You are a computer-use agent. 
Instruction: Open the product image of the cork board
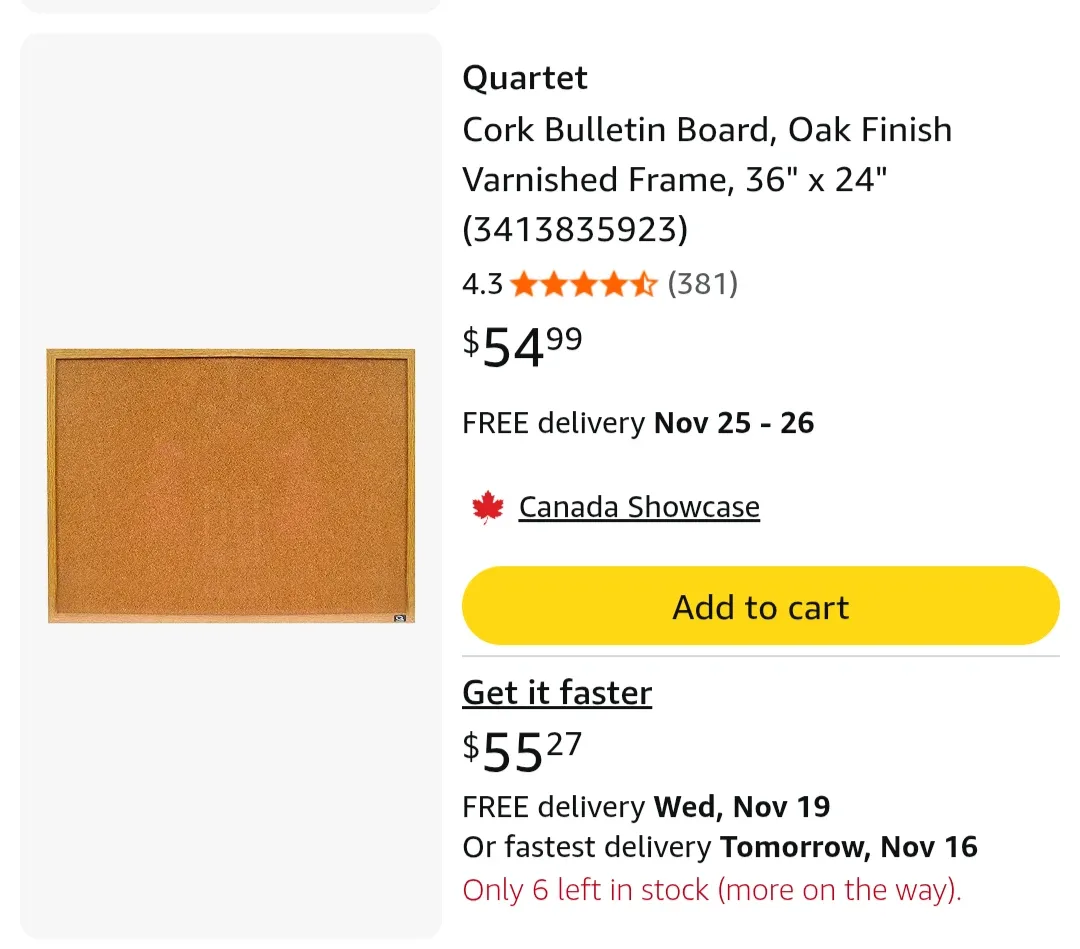click(x=230, y=486)
